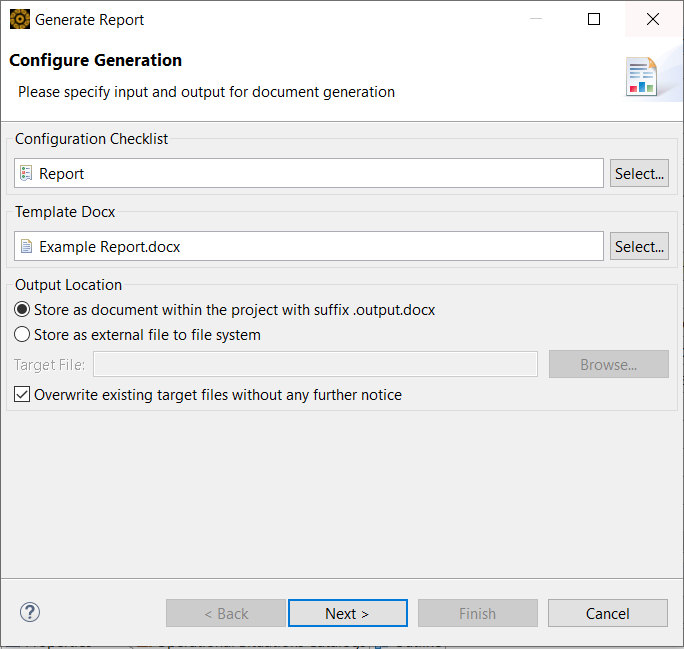Go back using the Back button
Image resolution: width=684 pixels, height=649 pixels.
coord(226,613)
